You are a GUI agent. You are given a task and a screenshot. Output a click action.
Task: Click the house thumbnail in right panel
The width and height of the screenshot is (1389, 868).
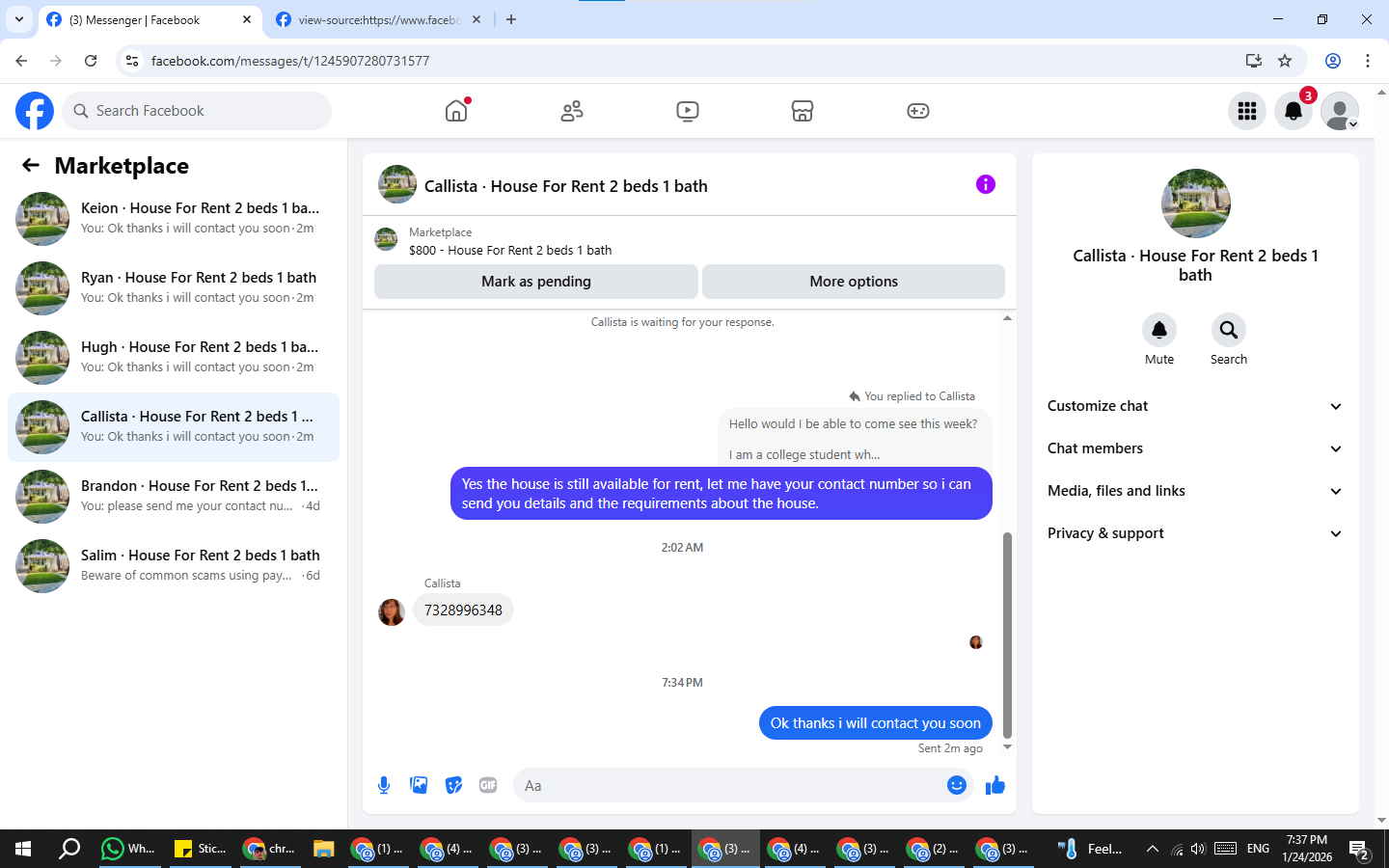tap(1195, 203)
